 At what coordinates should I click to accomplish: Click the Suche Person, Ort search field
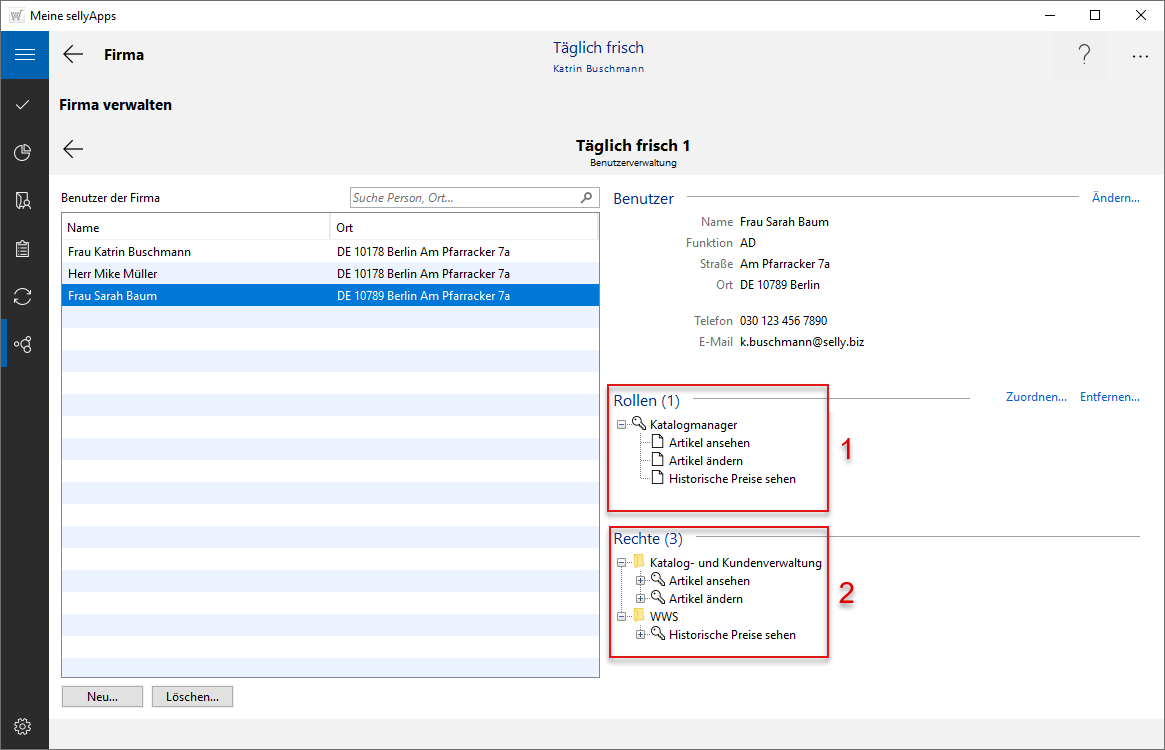click(x=465, y=198)
